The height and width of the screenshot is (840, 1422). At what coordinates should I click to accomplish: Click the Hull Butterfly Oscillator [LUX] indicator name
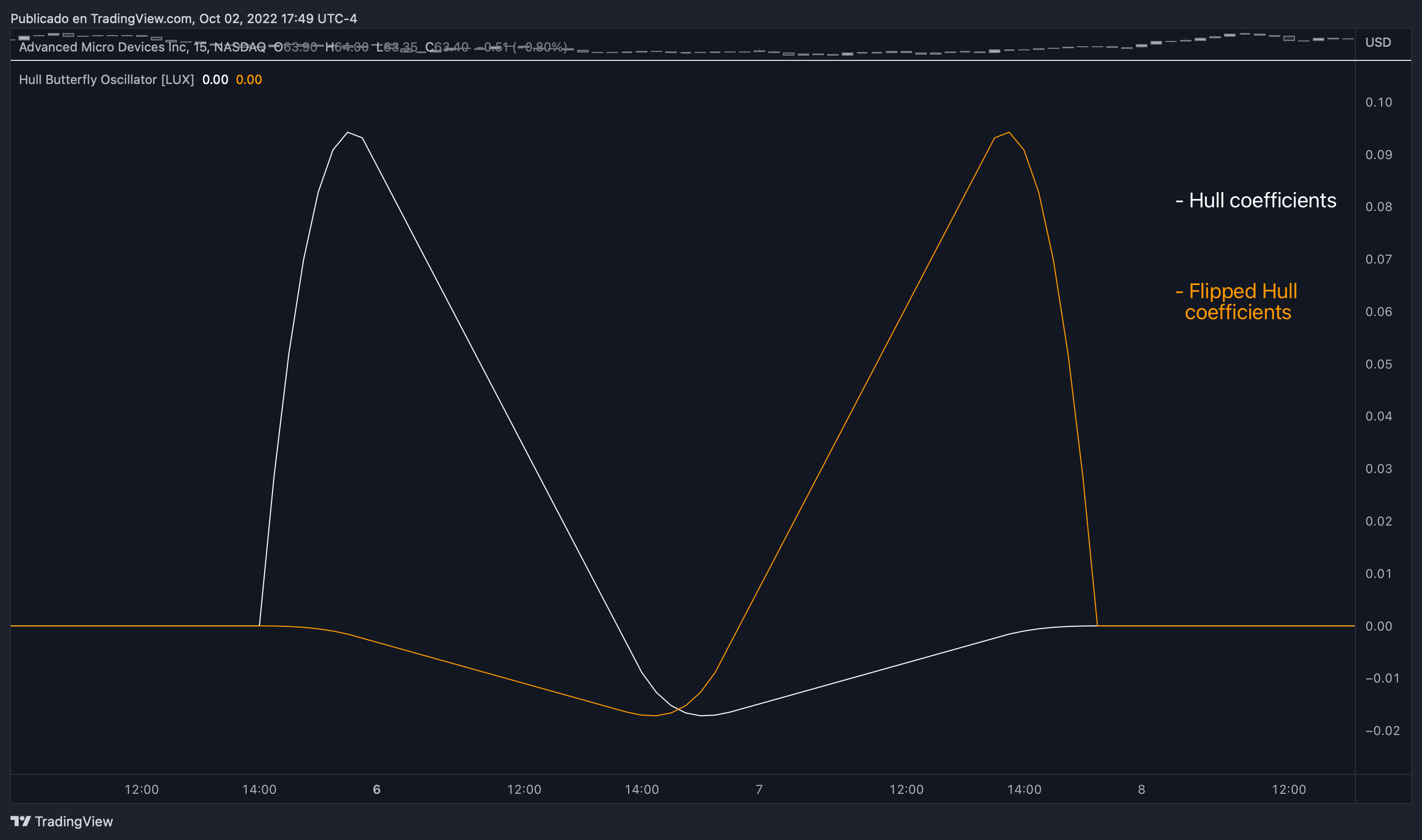coord(107,80)
